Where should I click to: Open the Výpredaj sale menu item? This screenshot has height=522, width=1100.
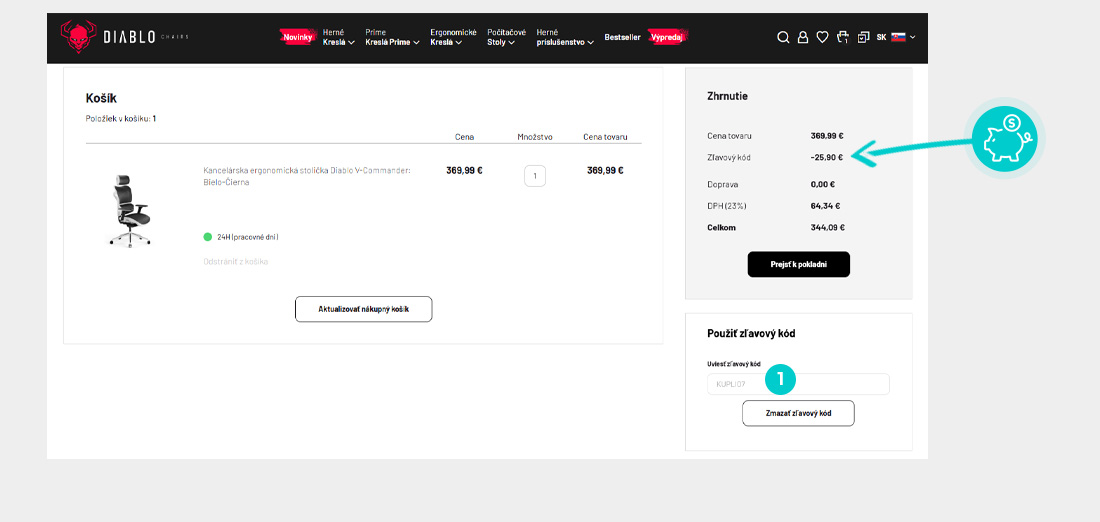667,37
